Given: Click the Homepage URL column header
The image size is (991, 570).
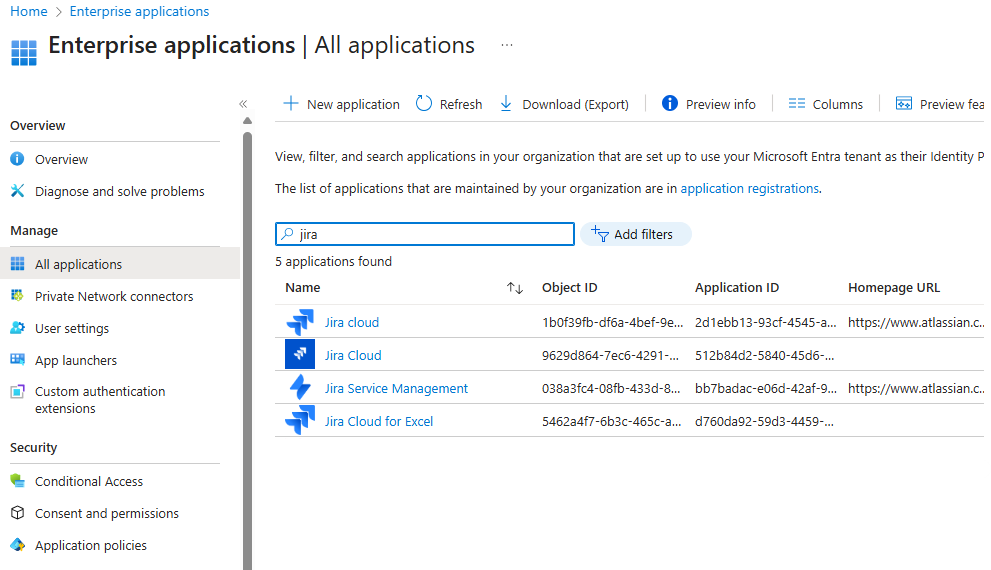Looking at the screenshot, I should (x=894, y=288).
